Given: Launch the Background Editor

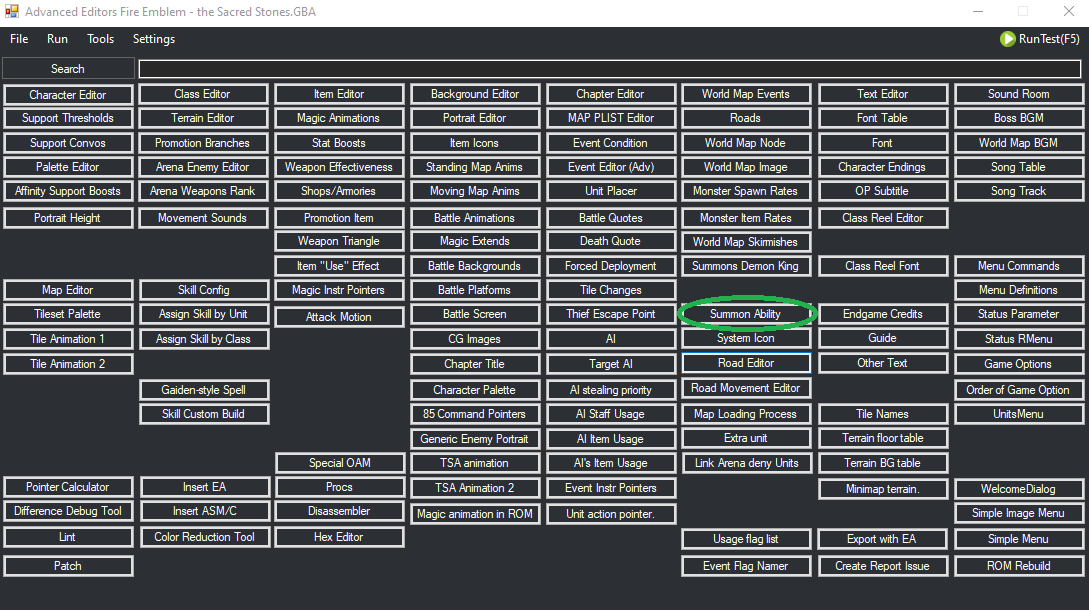Looking at the screenshot, I should tap(474, 94).
